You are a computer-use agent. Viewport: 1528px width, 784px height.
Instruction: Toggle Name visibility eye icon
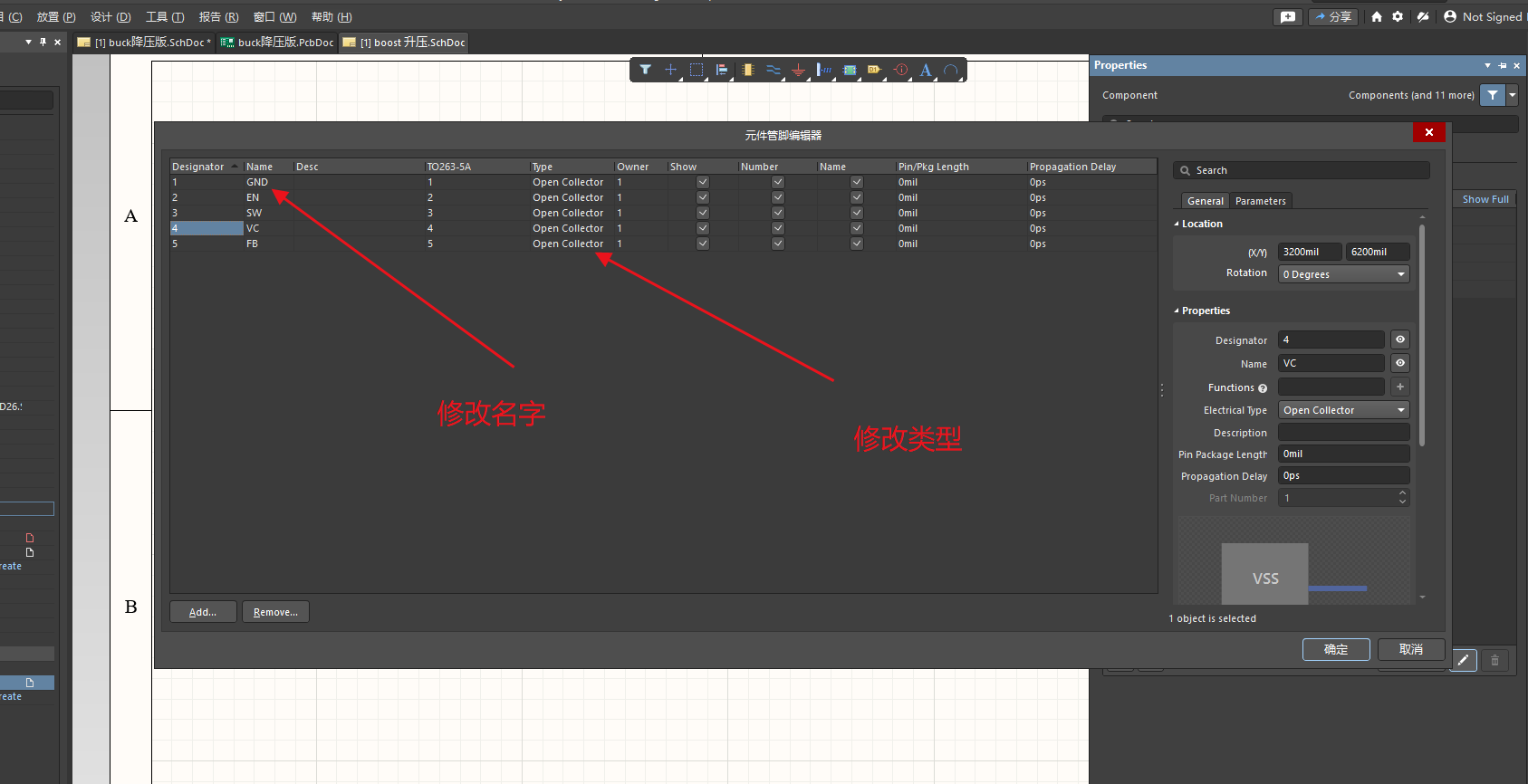(1400, 363)
